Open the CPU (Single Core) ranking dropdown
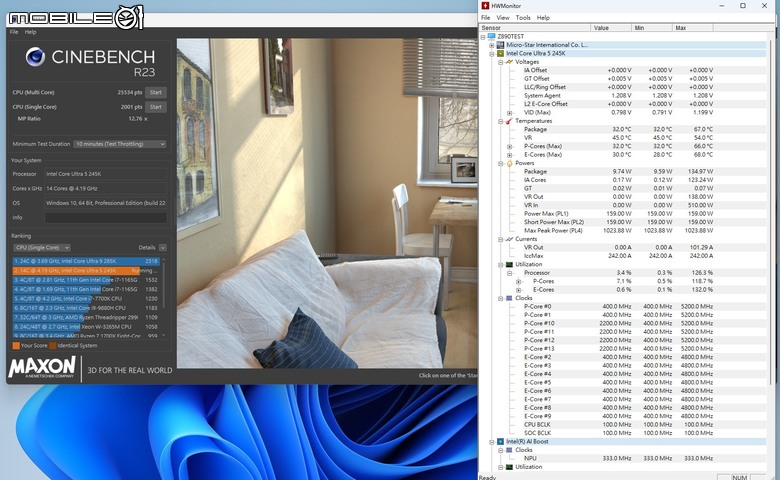 coord(42,247)
